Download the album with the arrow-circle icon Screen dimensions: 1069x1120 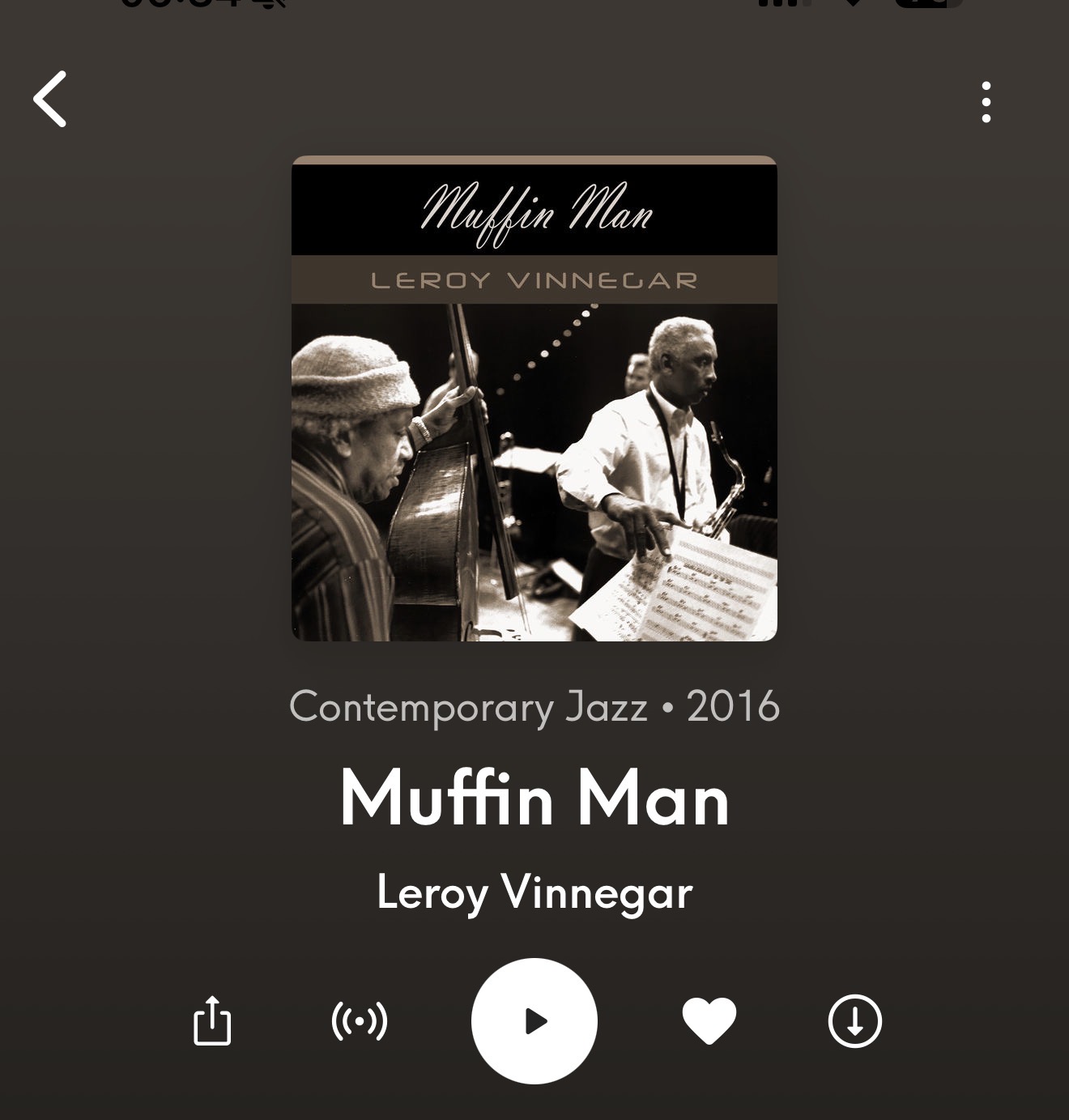pyautogui.click(x=855, y=1021)
